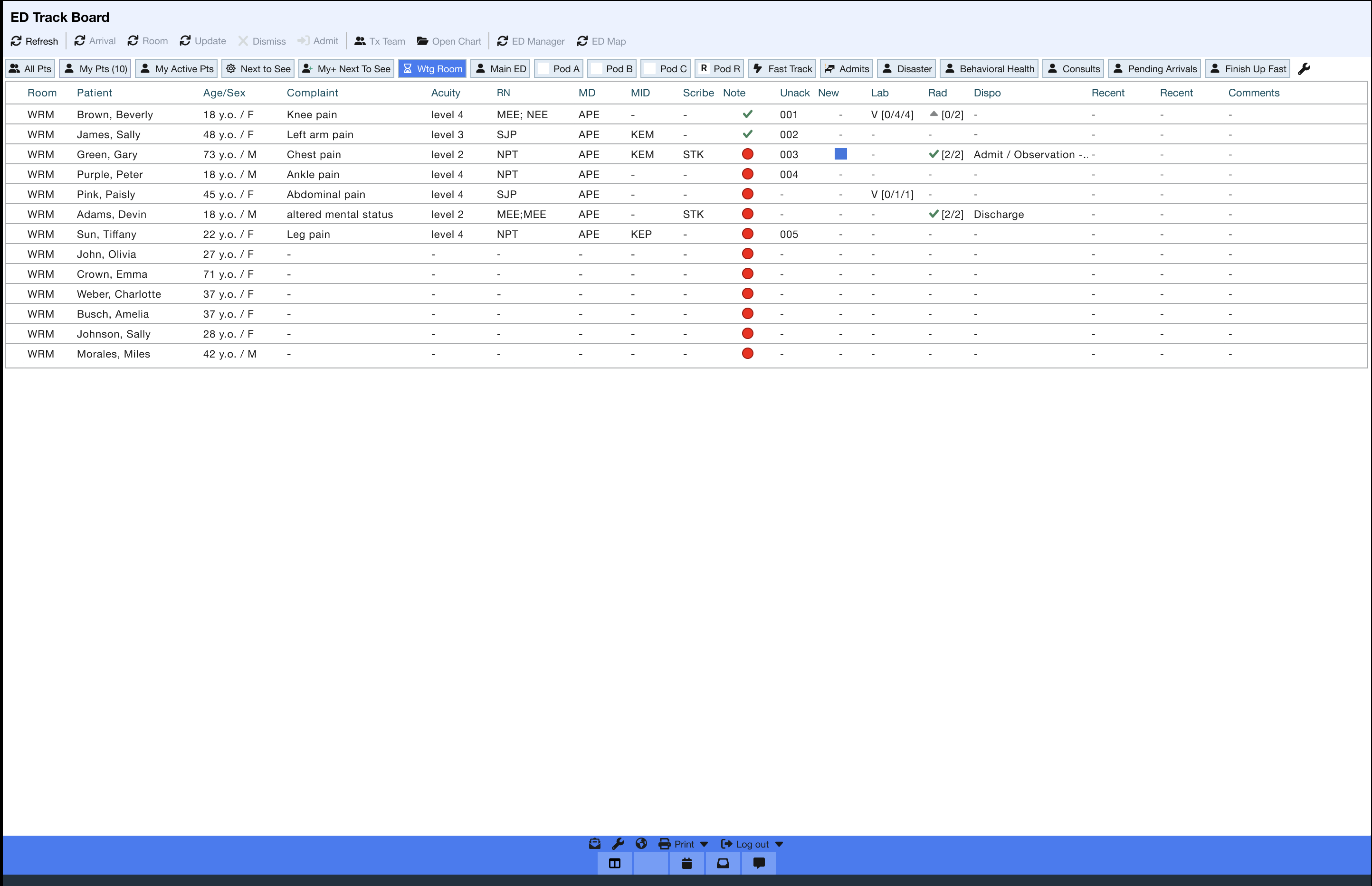Click red note indicator for Purple, Peter
This screenshot has height=886, width=1372.
click(x=748, y=174)
